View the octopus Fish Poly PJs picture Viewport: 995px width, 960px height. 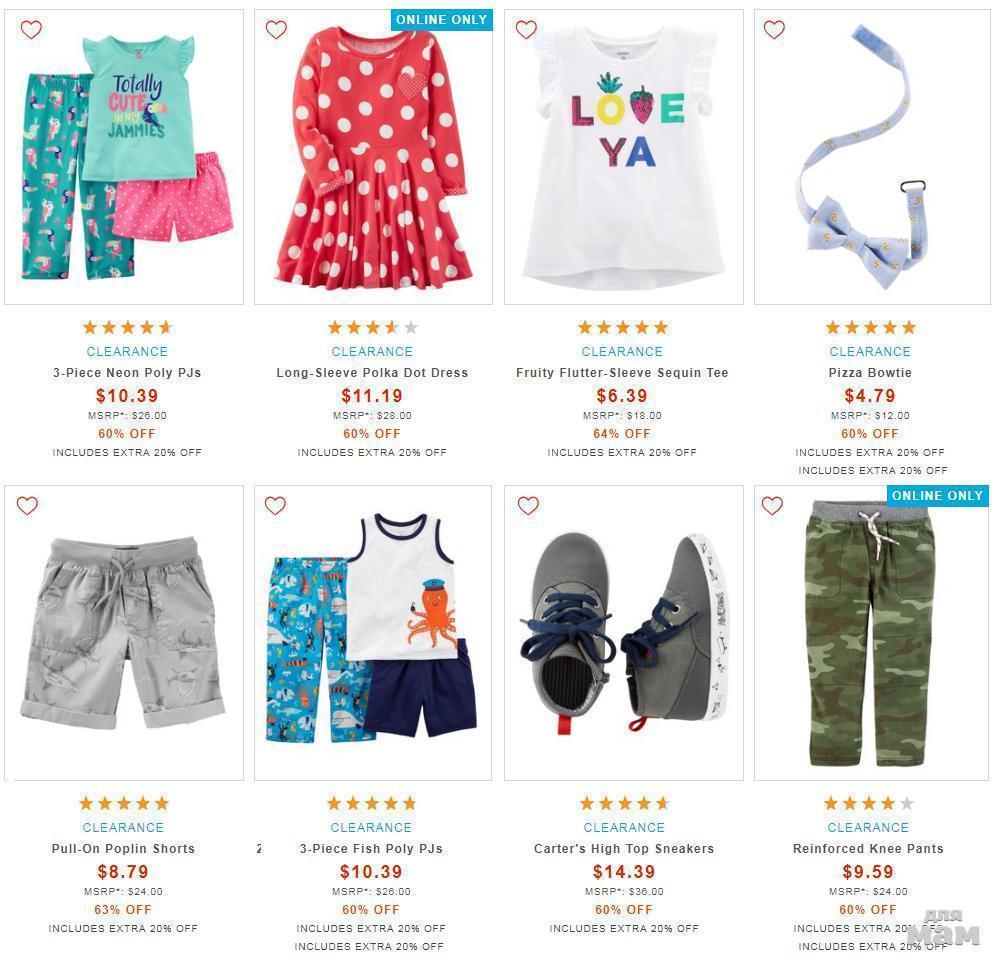(372, 633)
